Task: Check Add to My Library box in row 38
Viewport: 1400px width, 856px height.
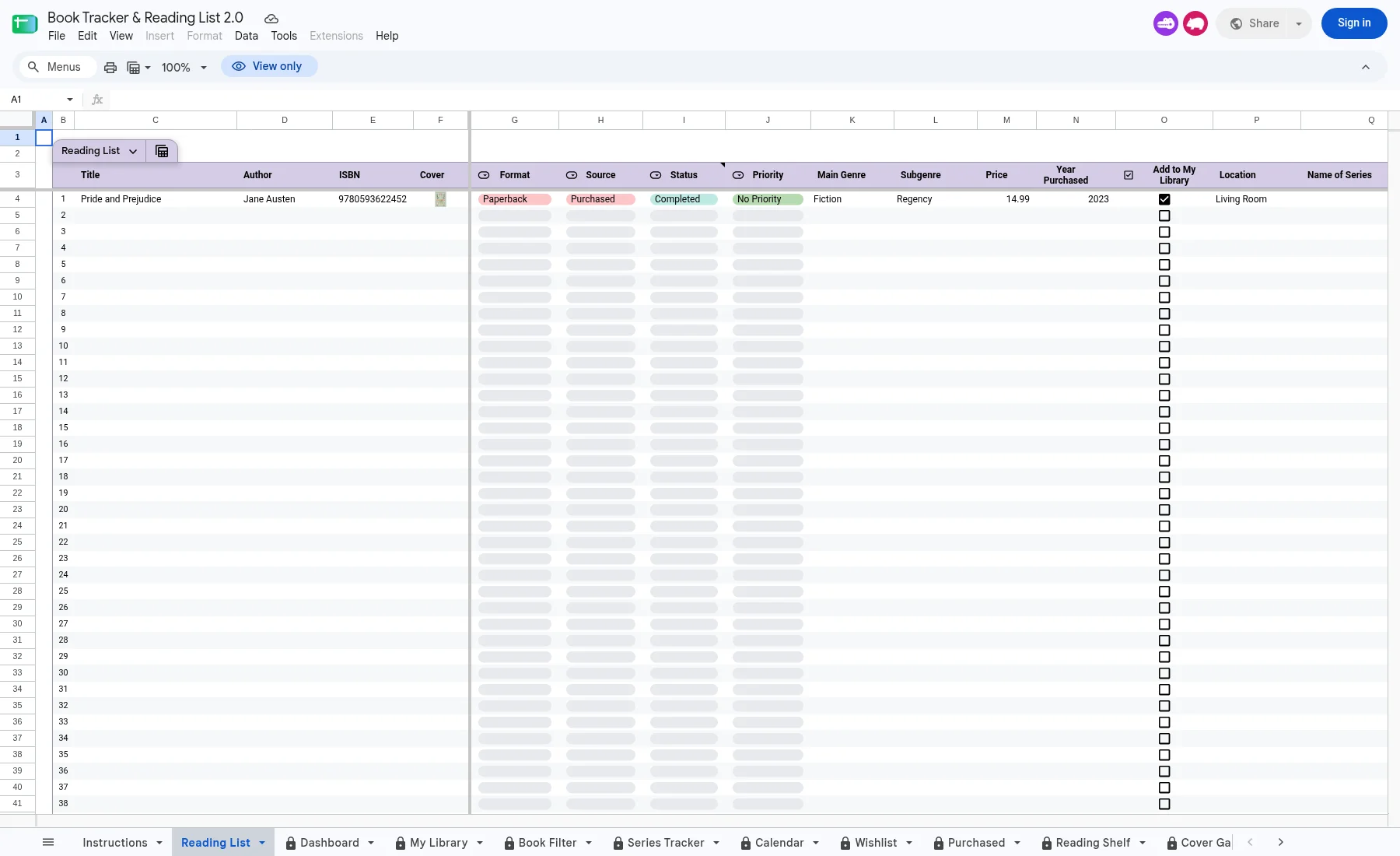Action: [1164, 804]
